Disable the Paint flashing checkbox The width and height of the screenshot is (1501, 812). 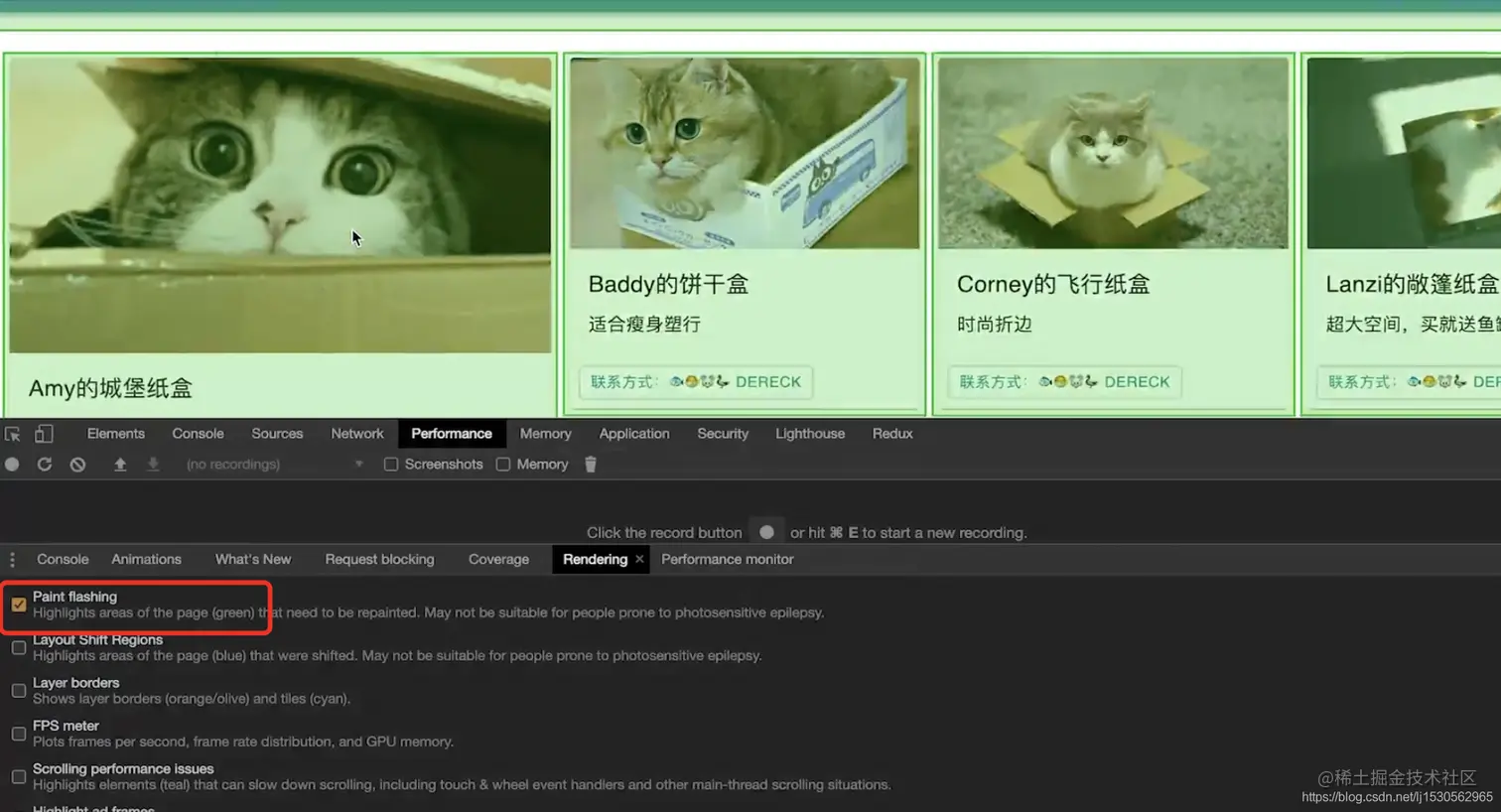[x=18, y=604]
